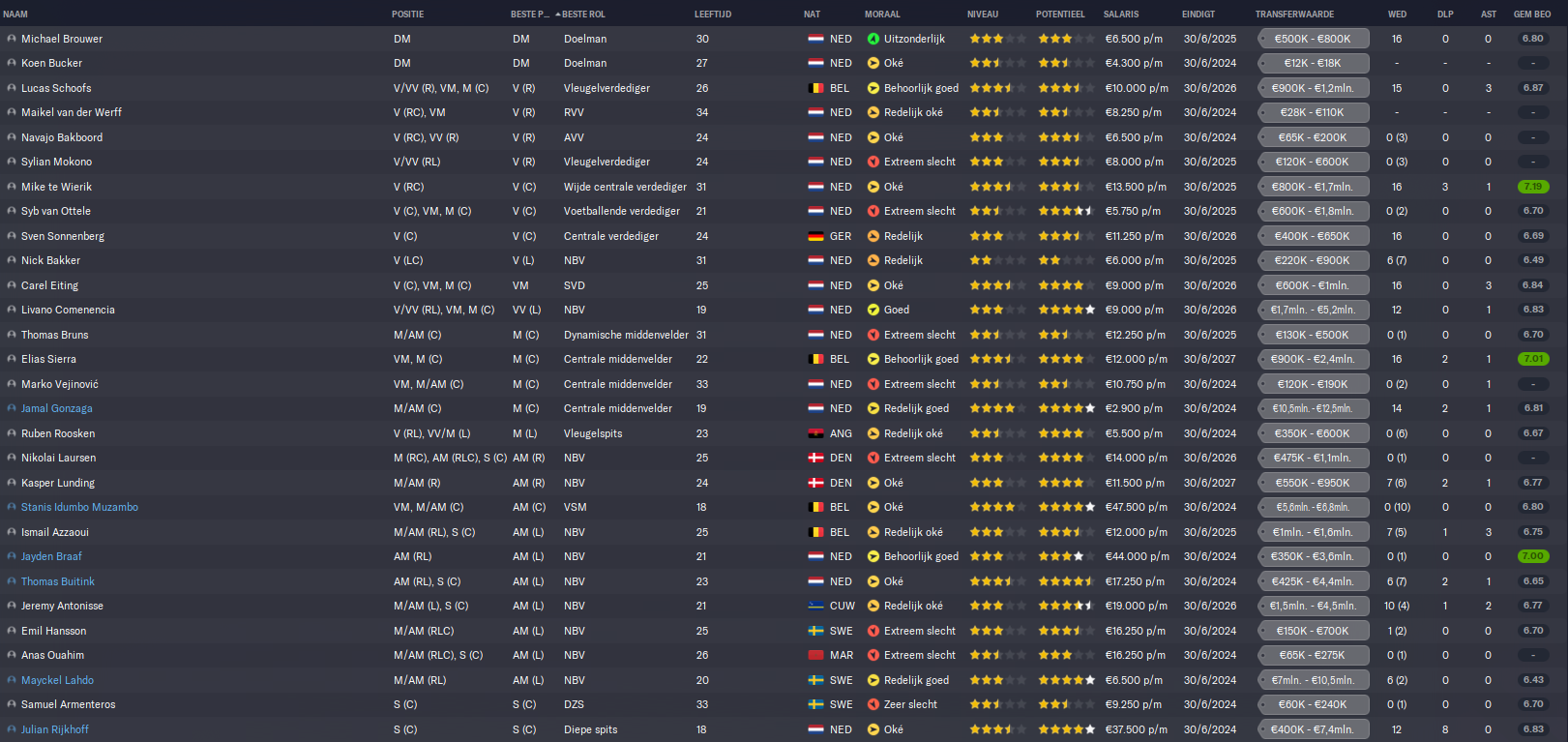
Task: Sort players by LEEFTIJD column
Action: 713,15
